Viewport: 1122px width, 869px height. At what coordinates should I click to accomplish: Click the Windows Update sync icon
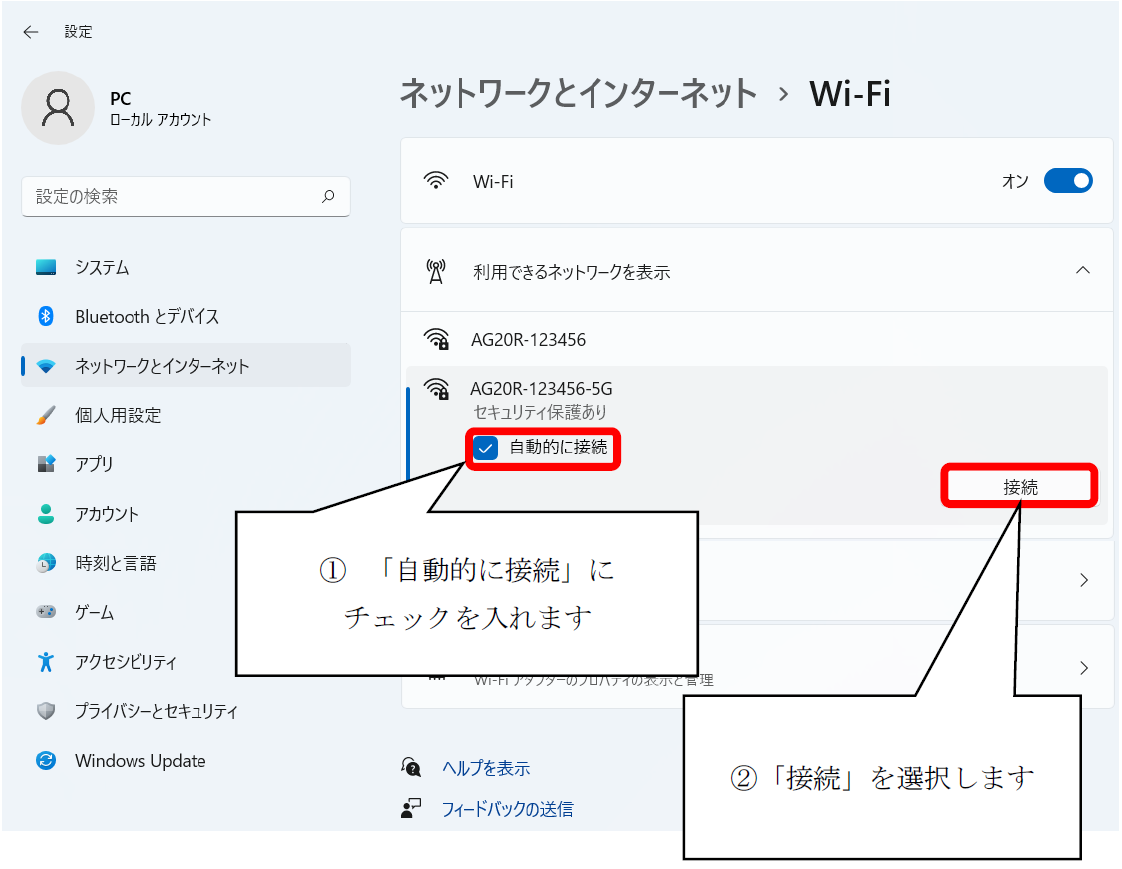click(46, 761)
